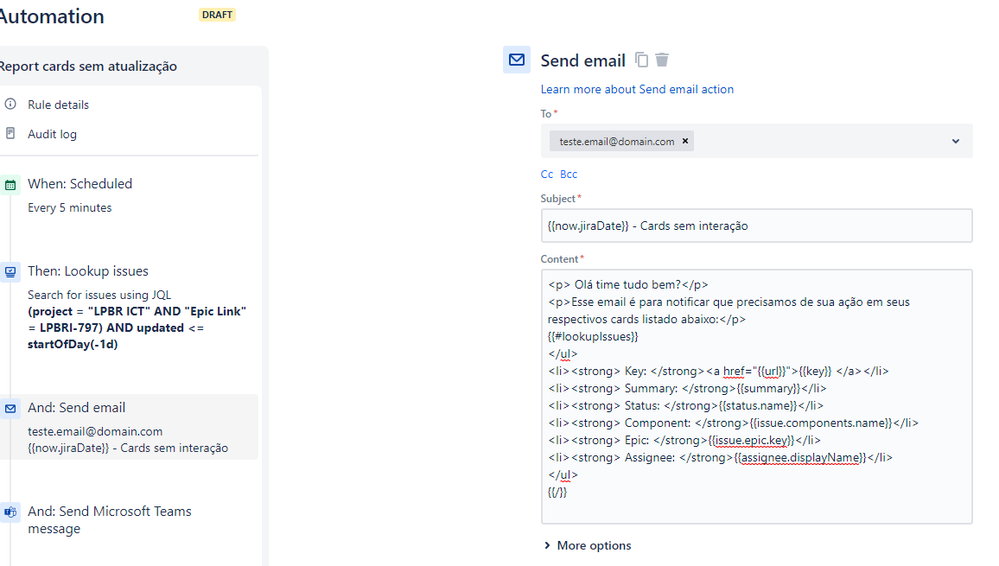Image resolution: width=999 pixels, height=566 pixels.
Task: Click the To recipients field
Action: 756,141
